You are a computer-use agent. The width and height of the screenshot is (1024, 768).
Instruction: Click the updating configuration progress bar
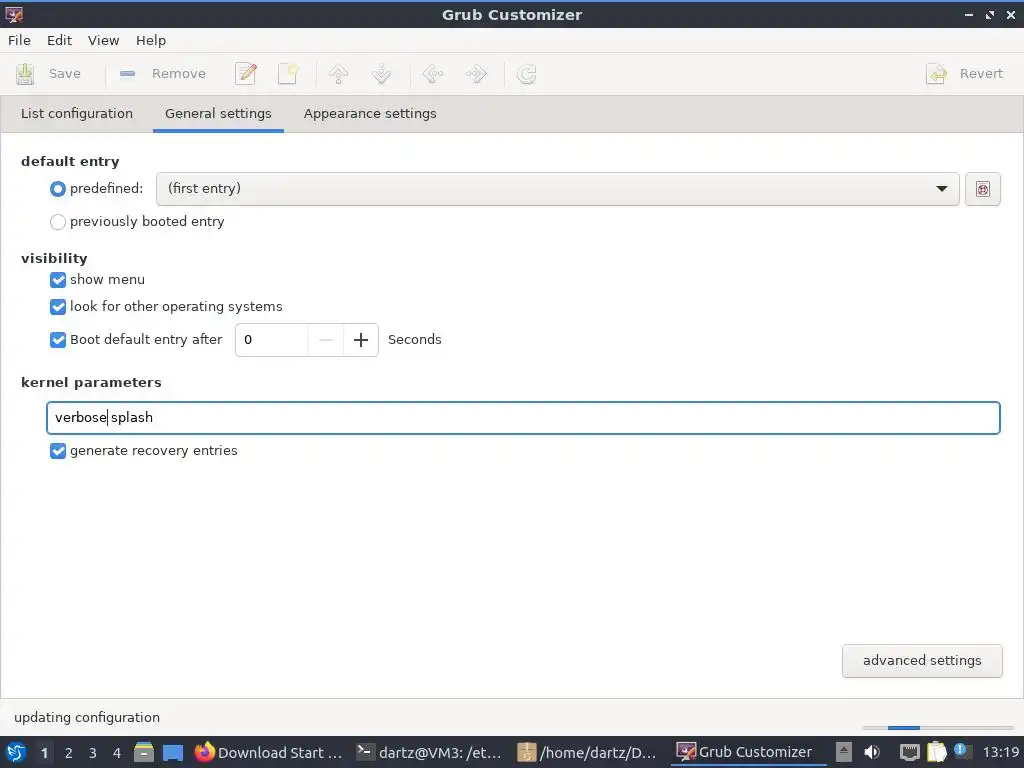[x=937, y=728]
